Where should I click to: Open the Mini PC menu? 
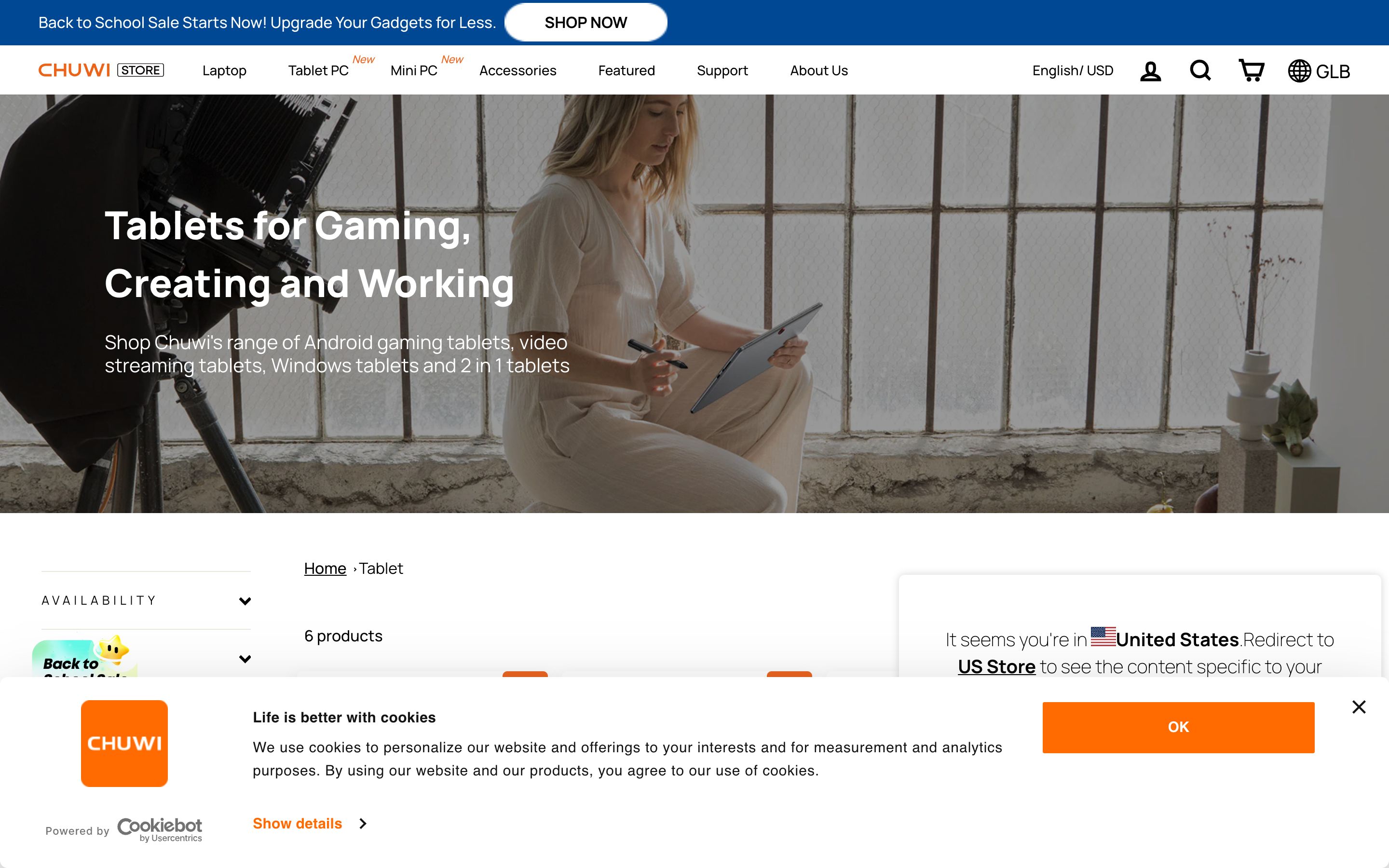[413, 70]
